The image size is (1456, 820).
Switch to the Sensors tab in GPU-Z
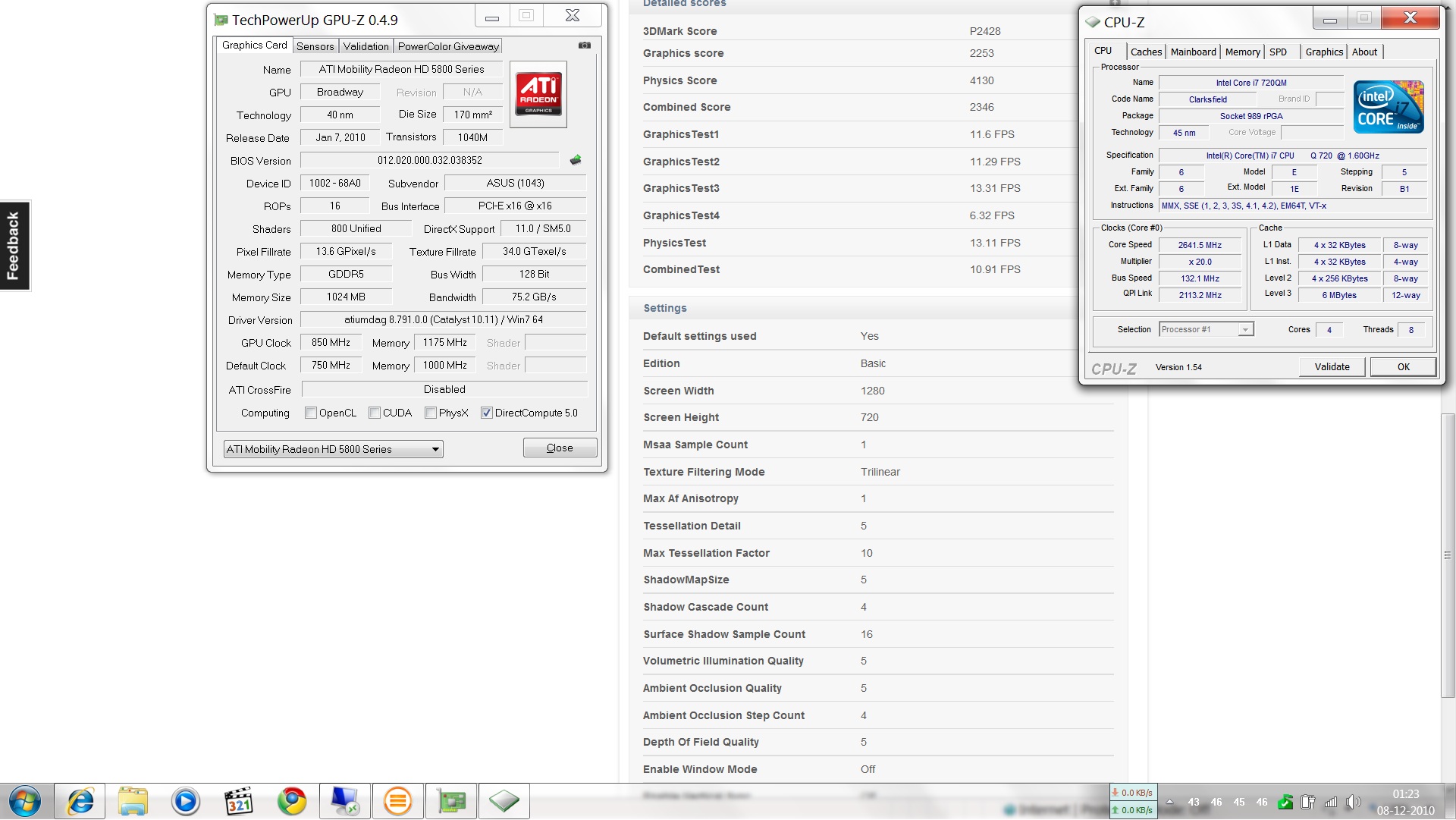pyautogui.click(x=315, y=46)
